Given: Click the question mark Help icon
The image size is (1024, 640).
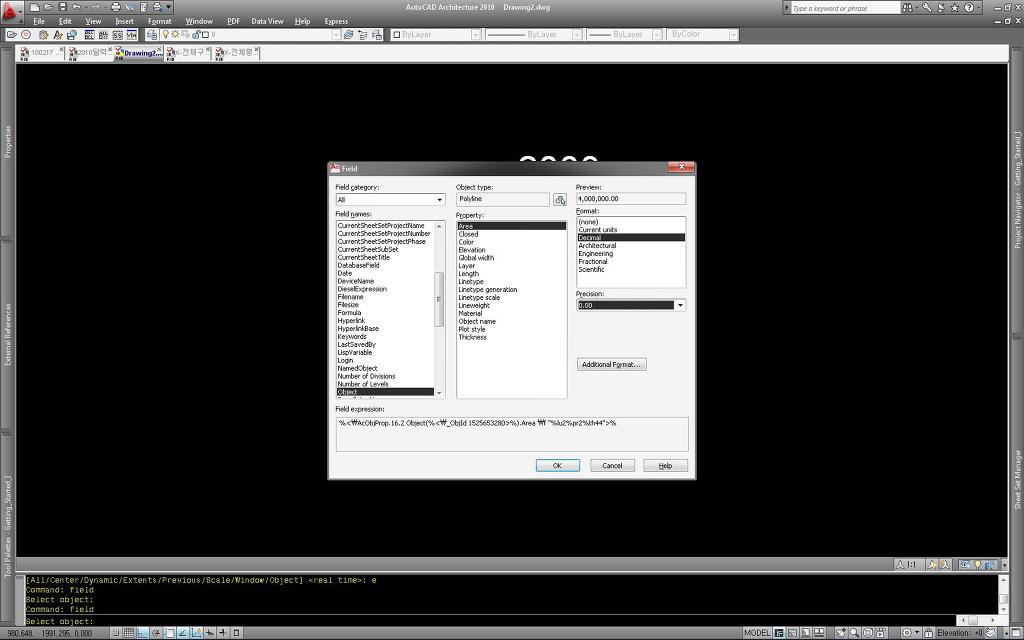Looking at the screenshot, I should (969, 7).
